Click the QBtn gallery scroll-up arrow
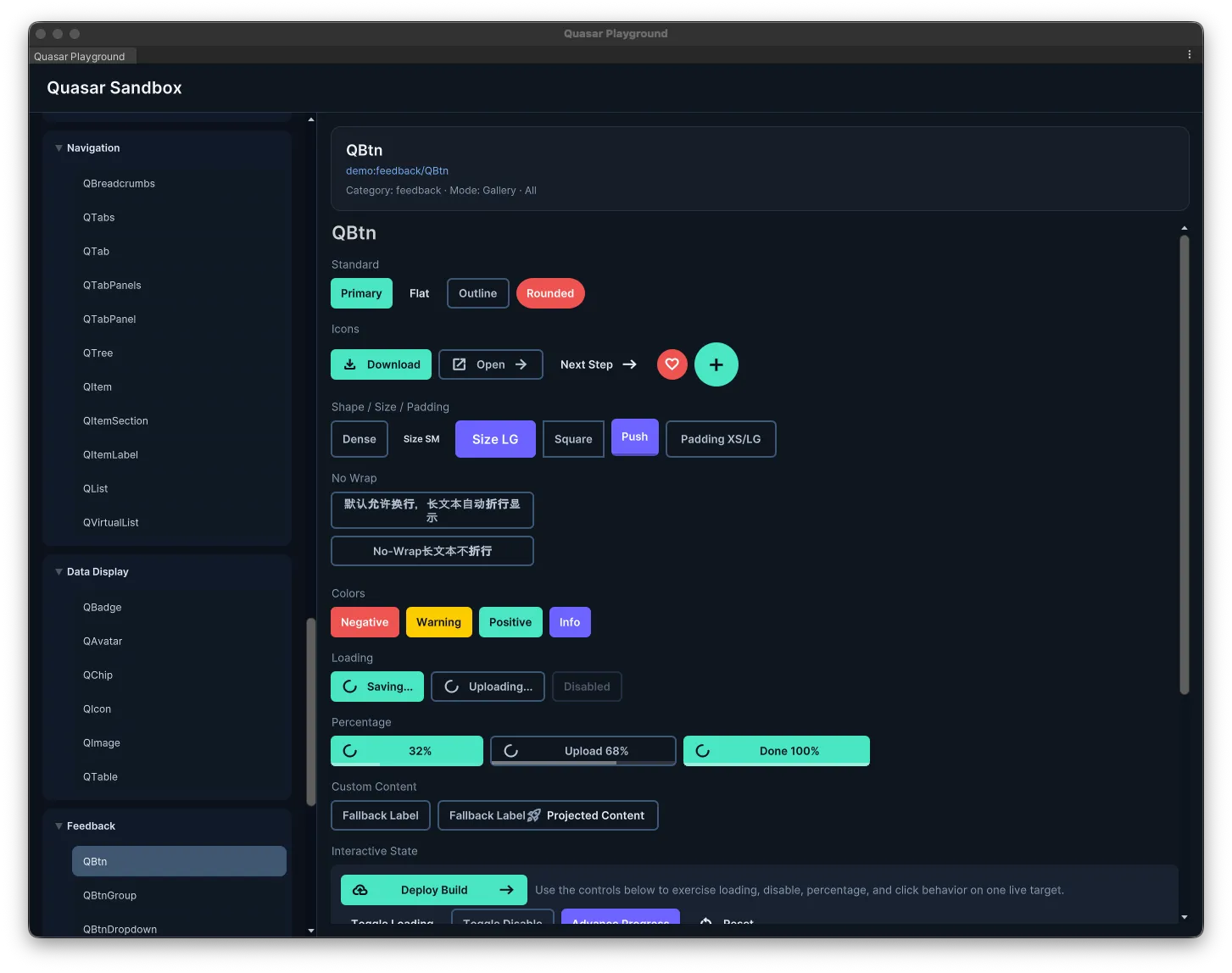The image size is (1232, 973). click(1185, 228)
